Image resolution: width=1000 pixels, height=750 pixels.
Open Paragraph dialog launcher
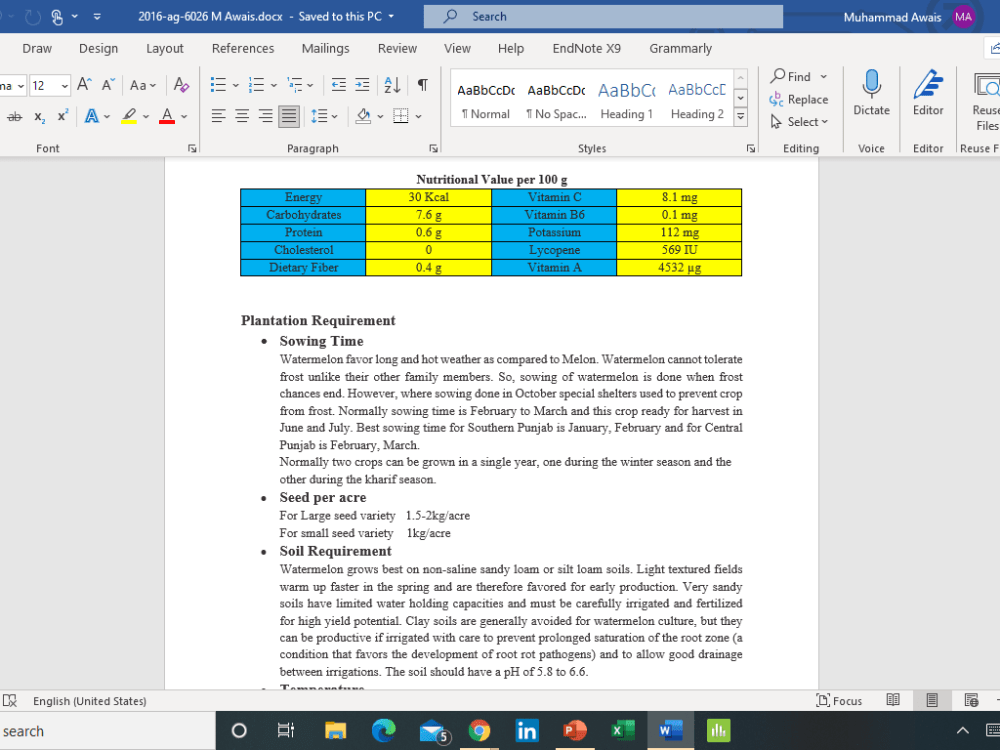click(434, 148)
